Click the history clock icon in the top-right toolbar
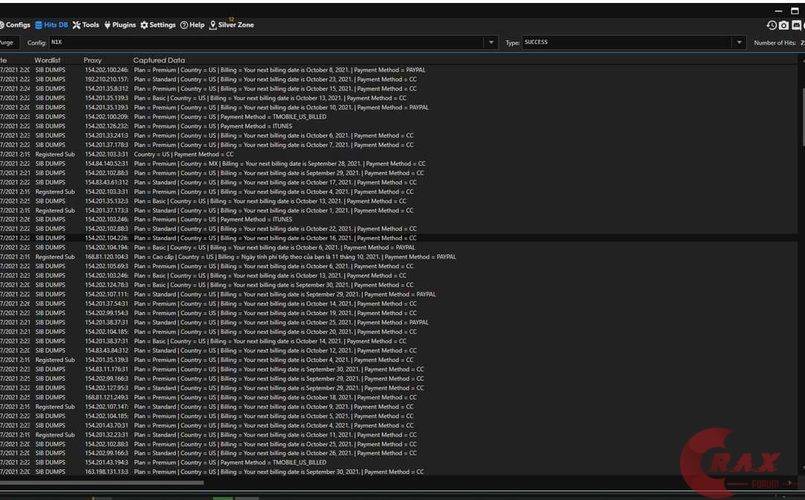The height and width of the screenshot is (500, 805). [771, 25]
